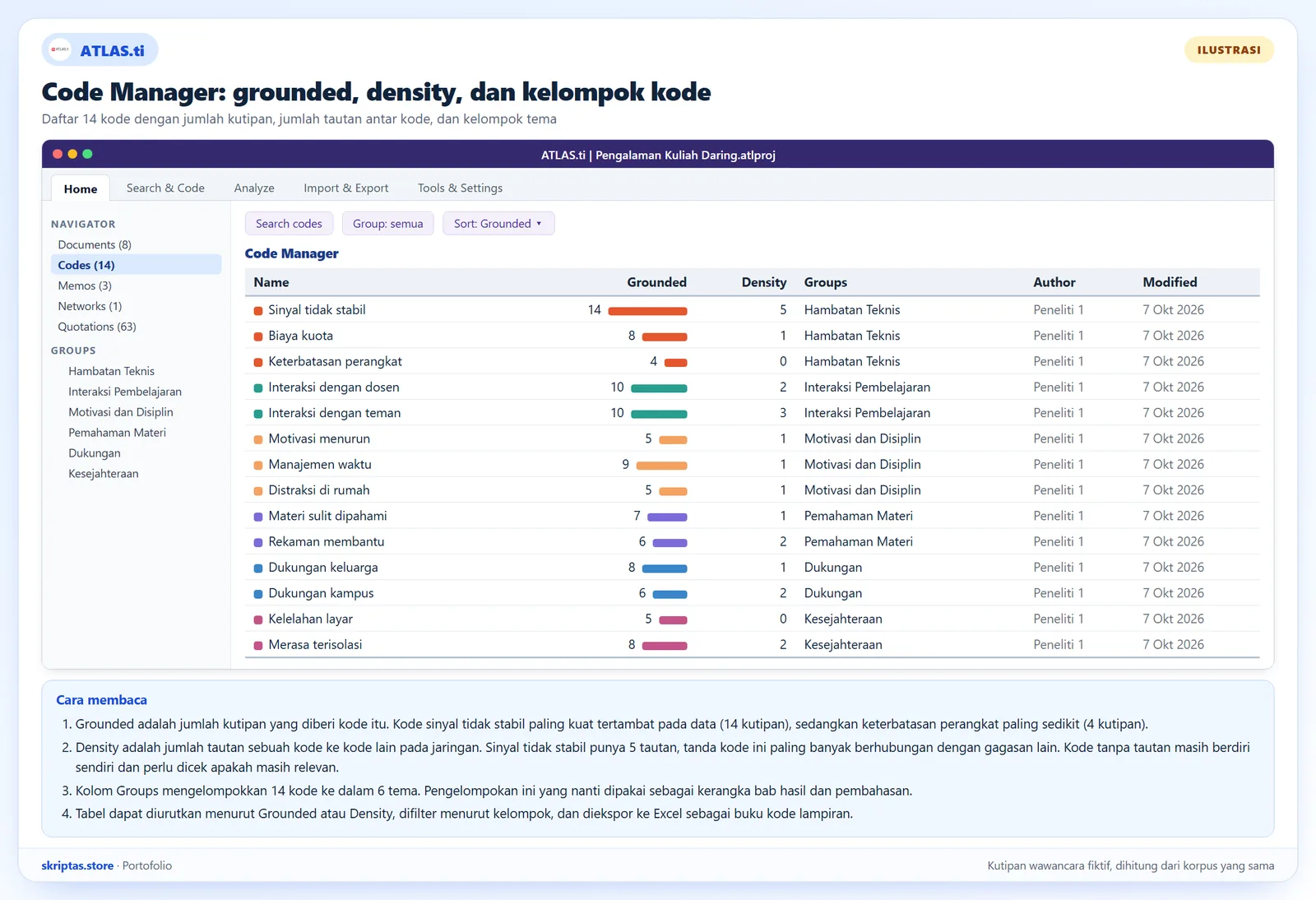The height and width of the screenshot is (900, 1316).
Task: Select the Keterbatasan perangkat code name
Action: pos(335,361)
